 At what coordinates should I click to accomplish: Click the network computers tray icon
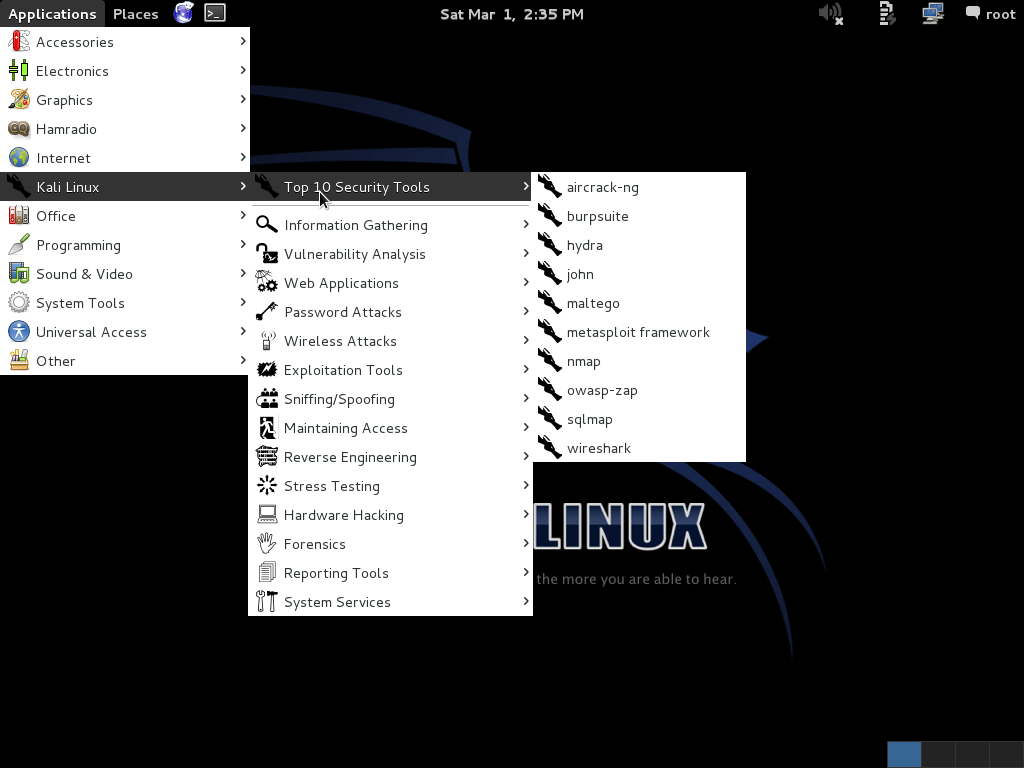933,14
